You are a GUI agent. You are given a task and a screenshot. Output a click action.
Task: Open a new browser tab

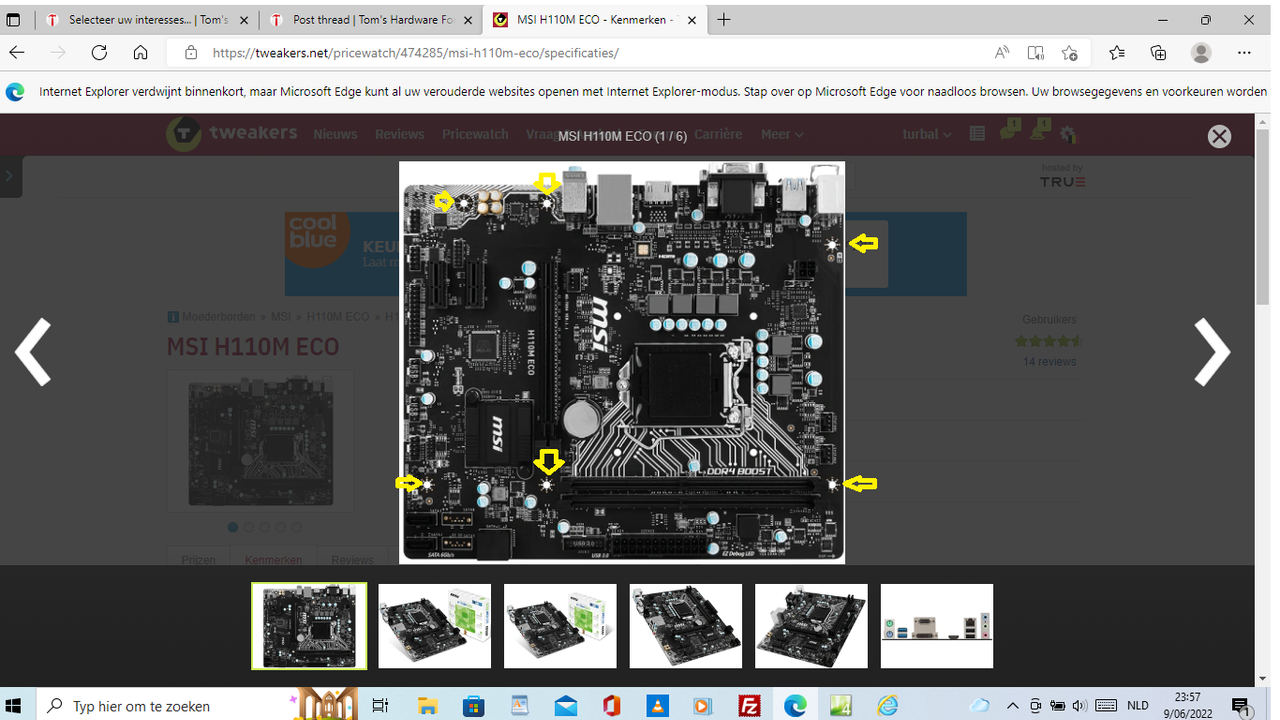coord(724,20)
